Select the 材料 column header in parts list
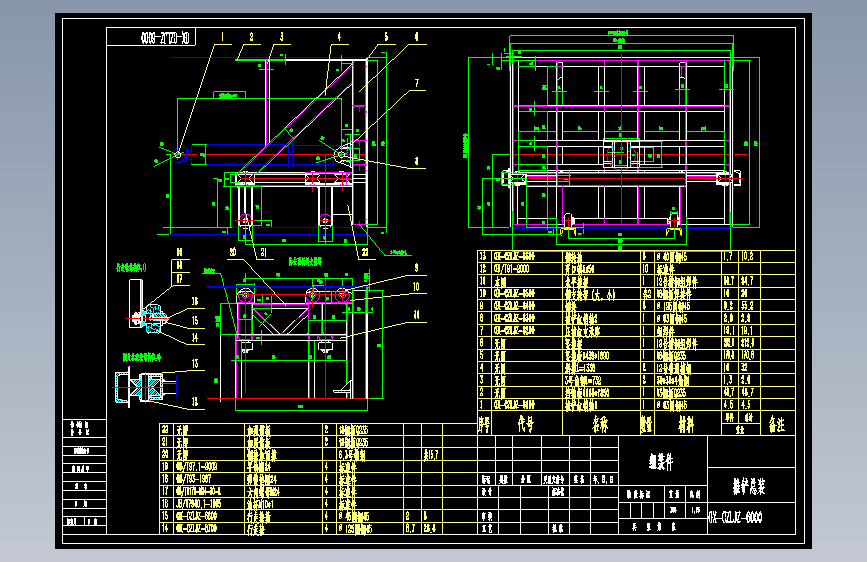 click(686, 424)
